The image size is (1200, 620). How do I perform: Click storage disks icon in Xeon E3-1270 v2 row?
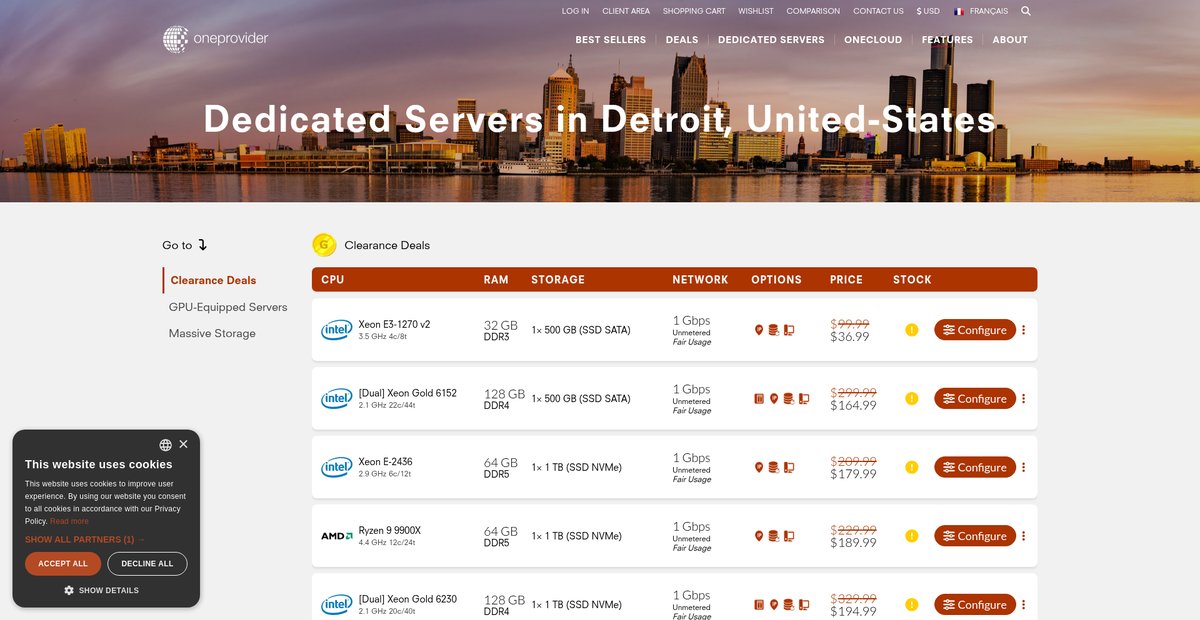click(773, 330)
